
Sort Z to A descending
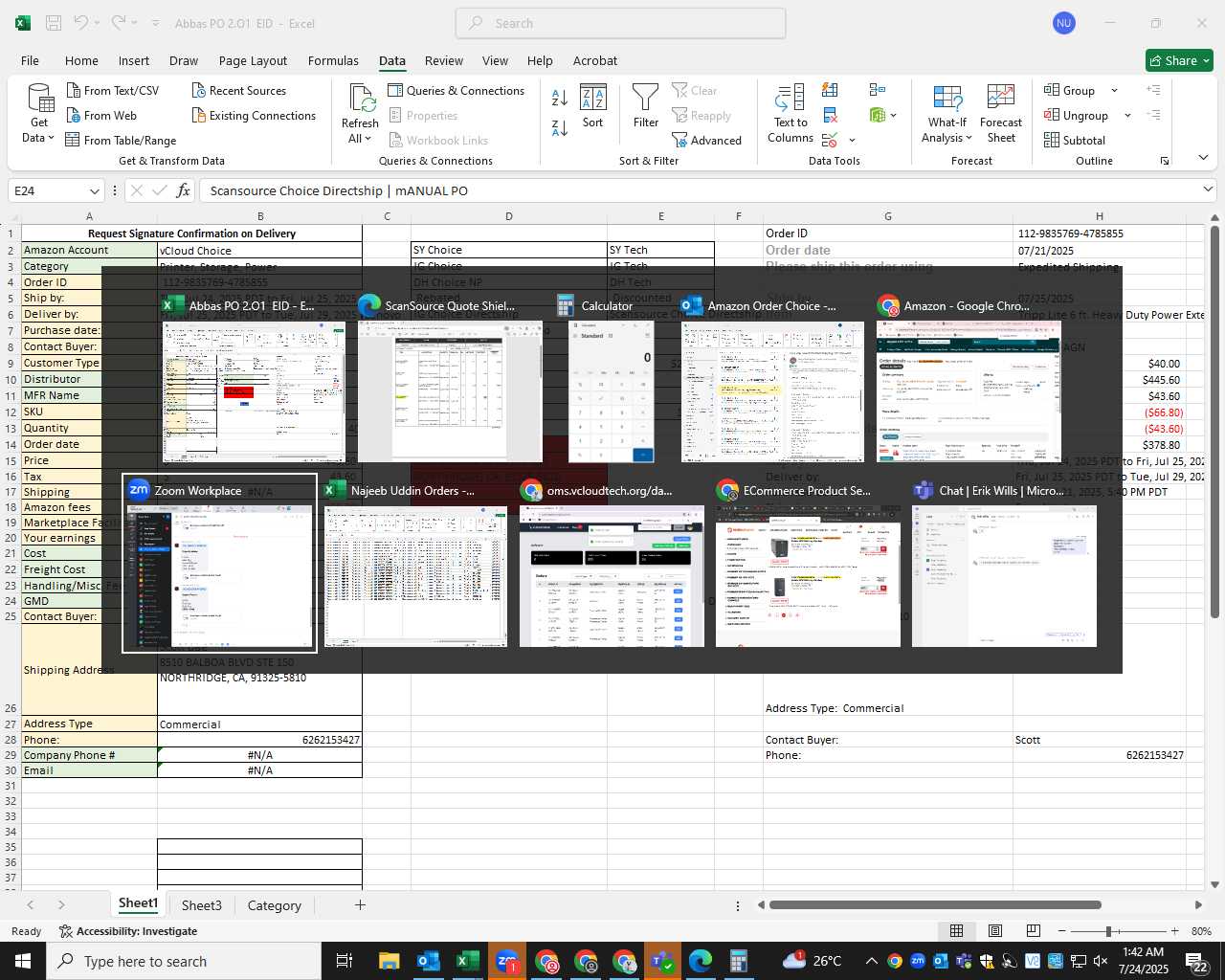point(560,127)
